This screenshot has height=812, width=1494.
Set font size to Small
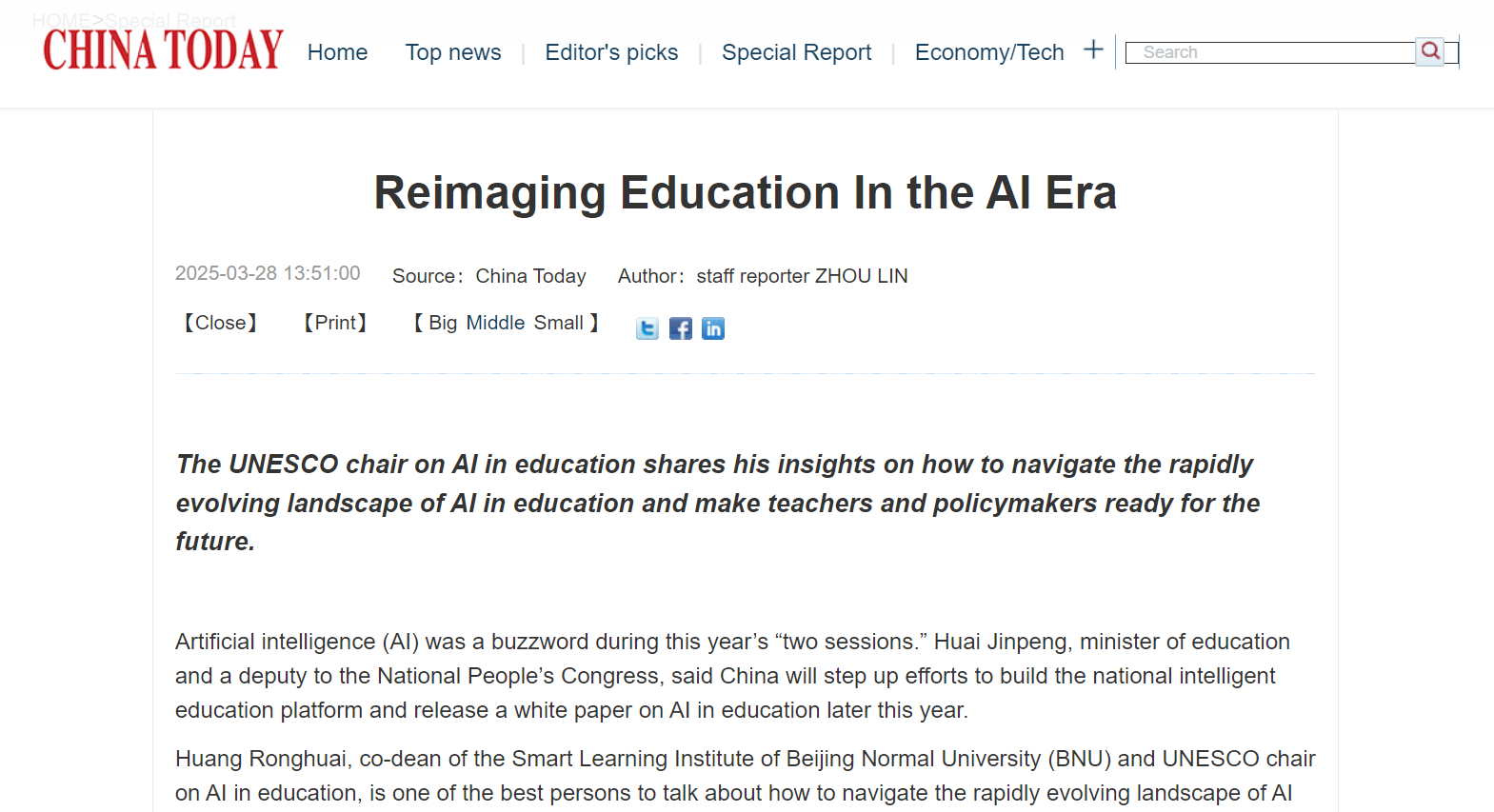[559, 323]
